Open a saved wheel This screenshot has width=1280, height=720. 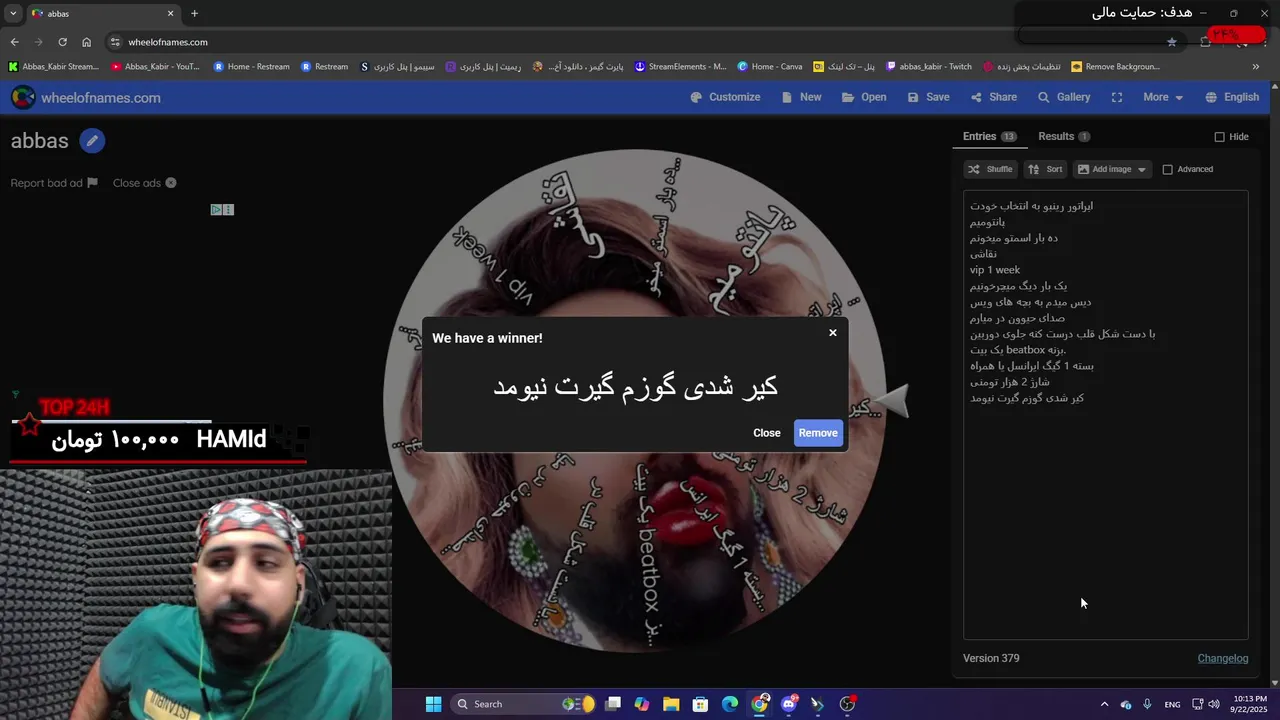click(864, 97)
